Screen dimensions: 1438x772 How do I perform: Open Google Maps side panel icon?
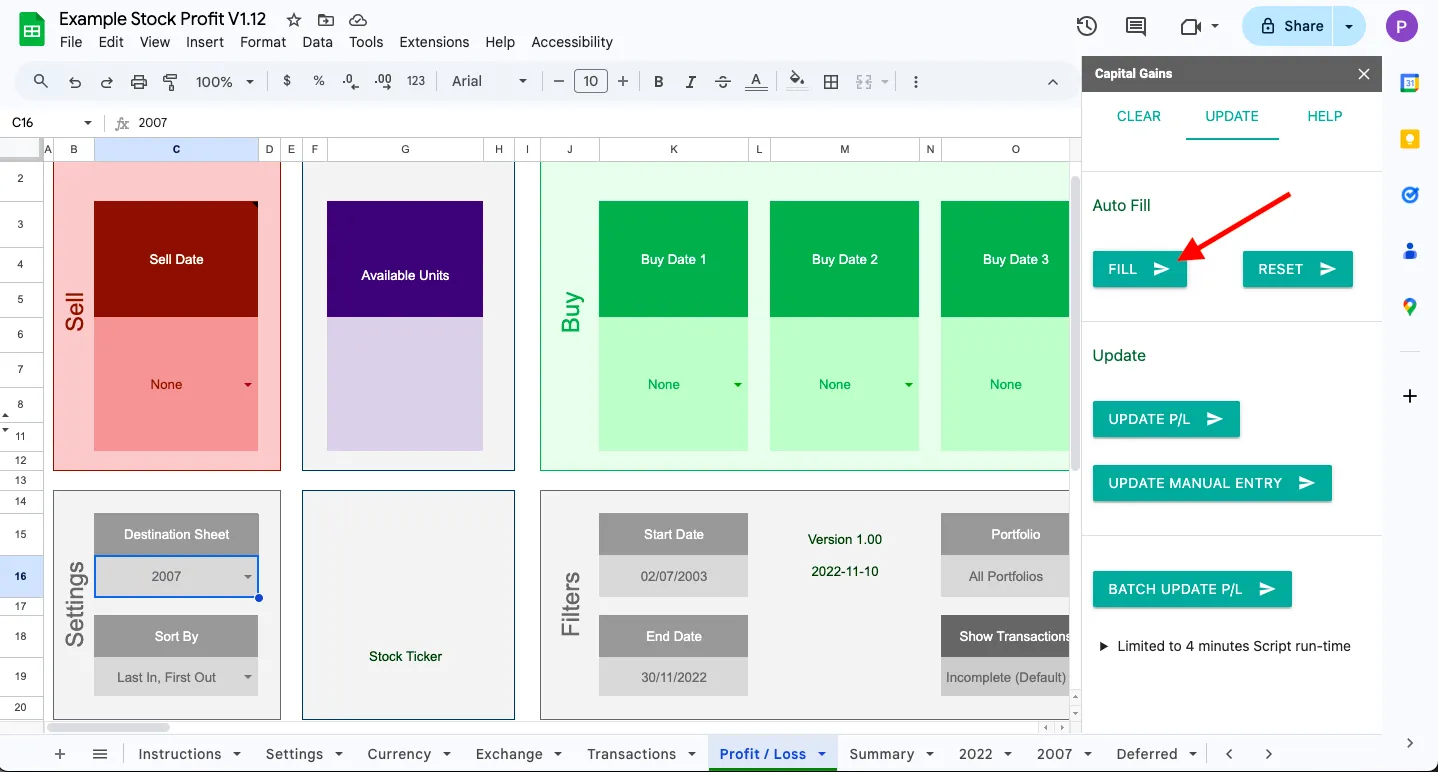point(1410,307)
